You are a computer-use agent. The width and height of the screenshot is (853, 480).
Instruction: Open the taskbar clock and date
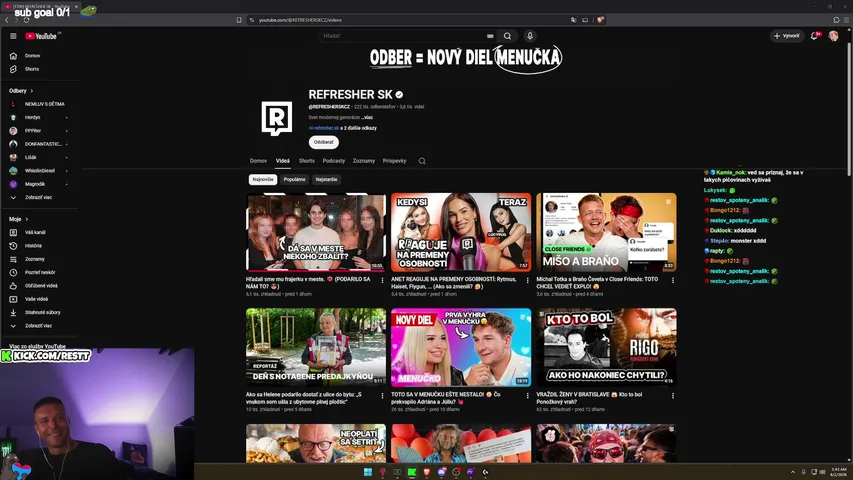[x=838, y=472]
